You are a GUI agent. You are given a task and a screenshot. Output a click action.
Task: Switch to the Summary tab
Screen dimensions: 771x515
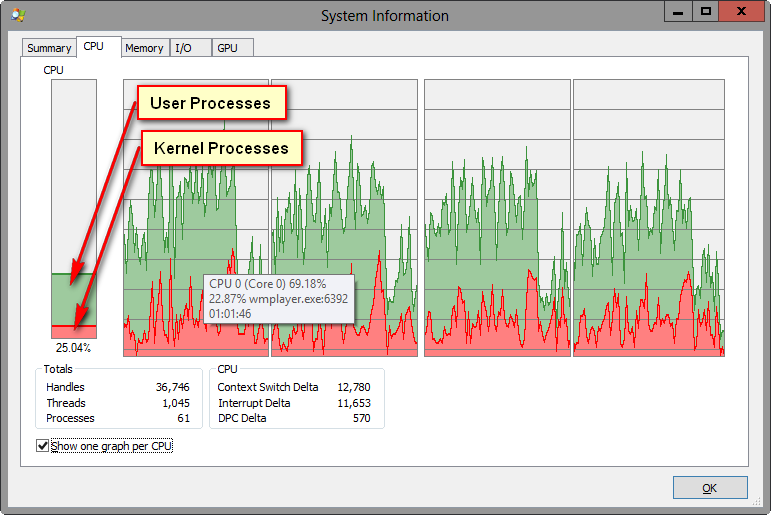(49, 48)
